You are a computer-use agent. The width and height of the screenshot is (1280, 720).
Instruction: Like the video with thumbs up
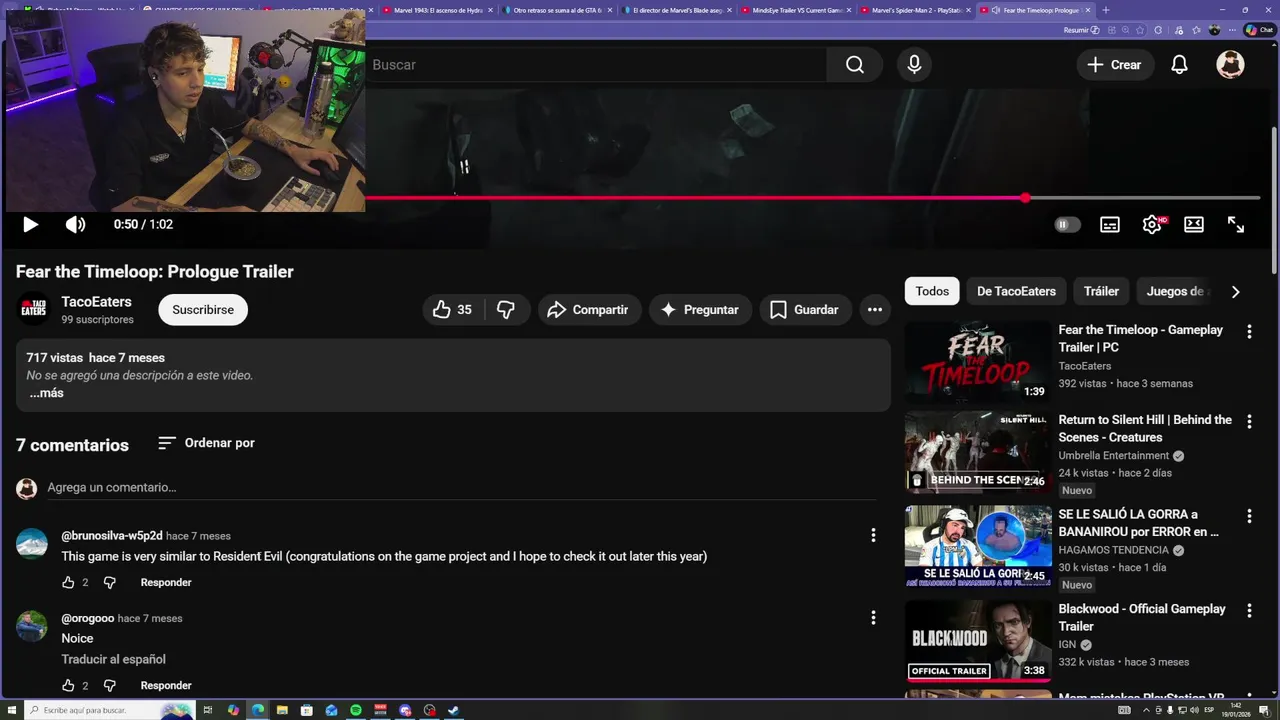tap(452, 310)
